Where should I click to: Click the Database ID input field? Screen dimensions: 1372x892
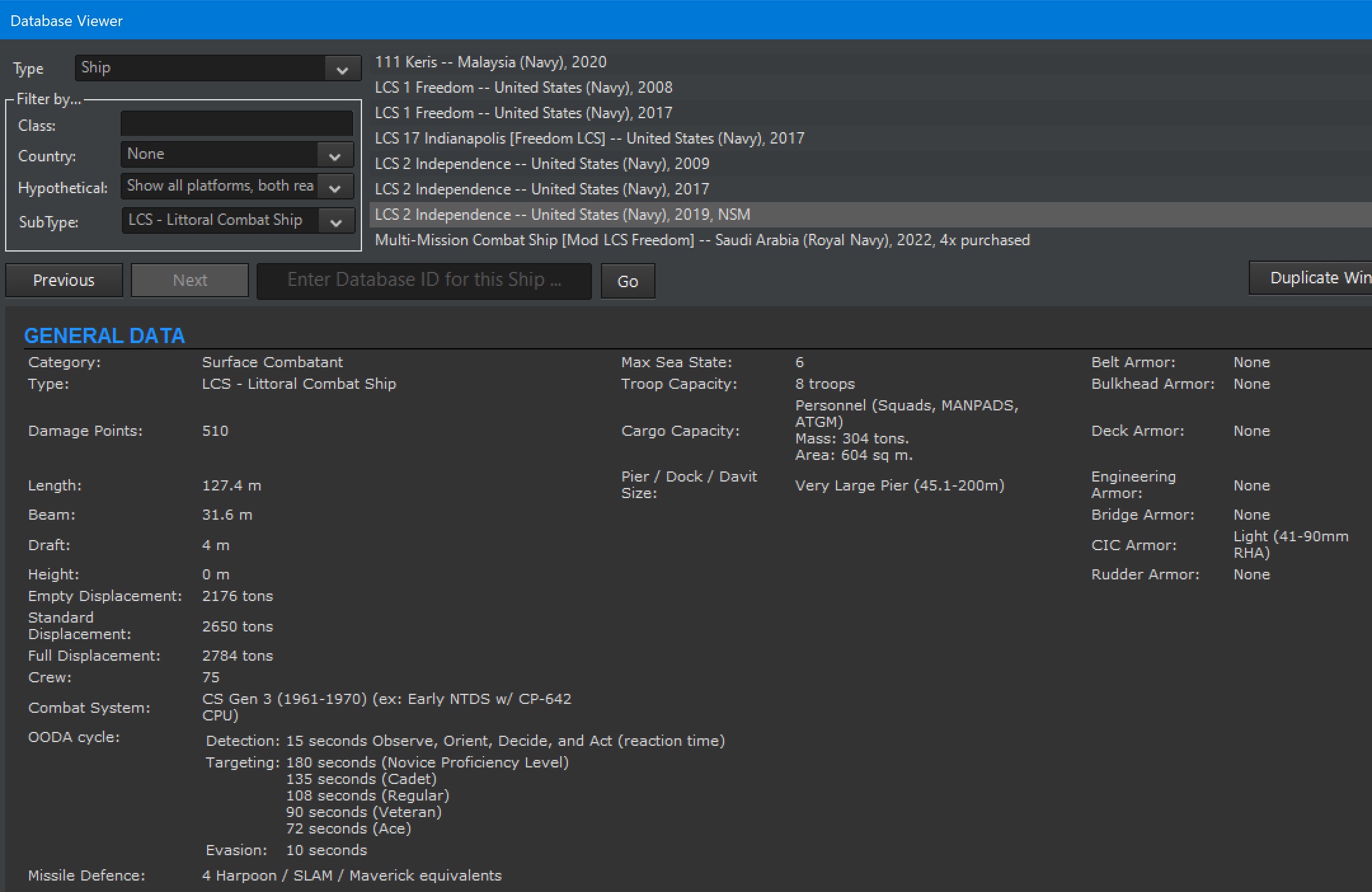423,280
